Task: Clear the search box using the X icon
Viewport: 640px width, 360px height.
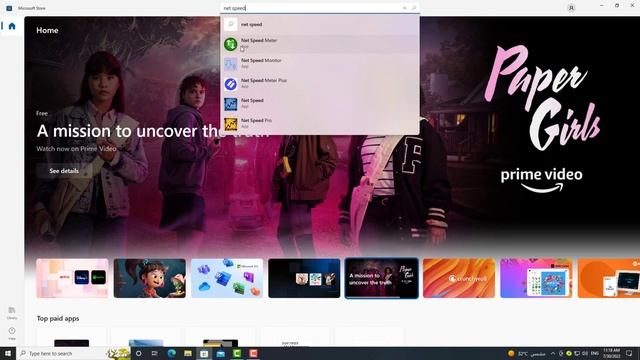Action: coord(404,8)
